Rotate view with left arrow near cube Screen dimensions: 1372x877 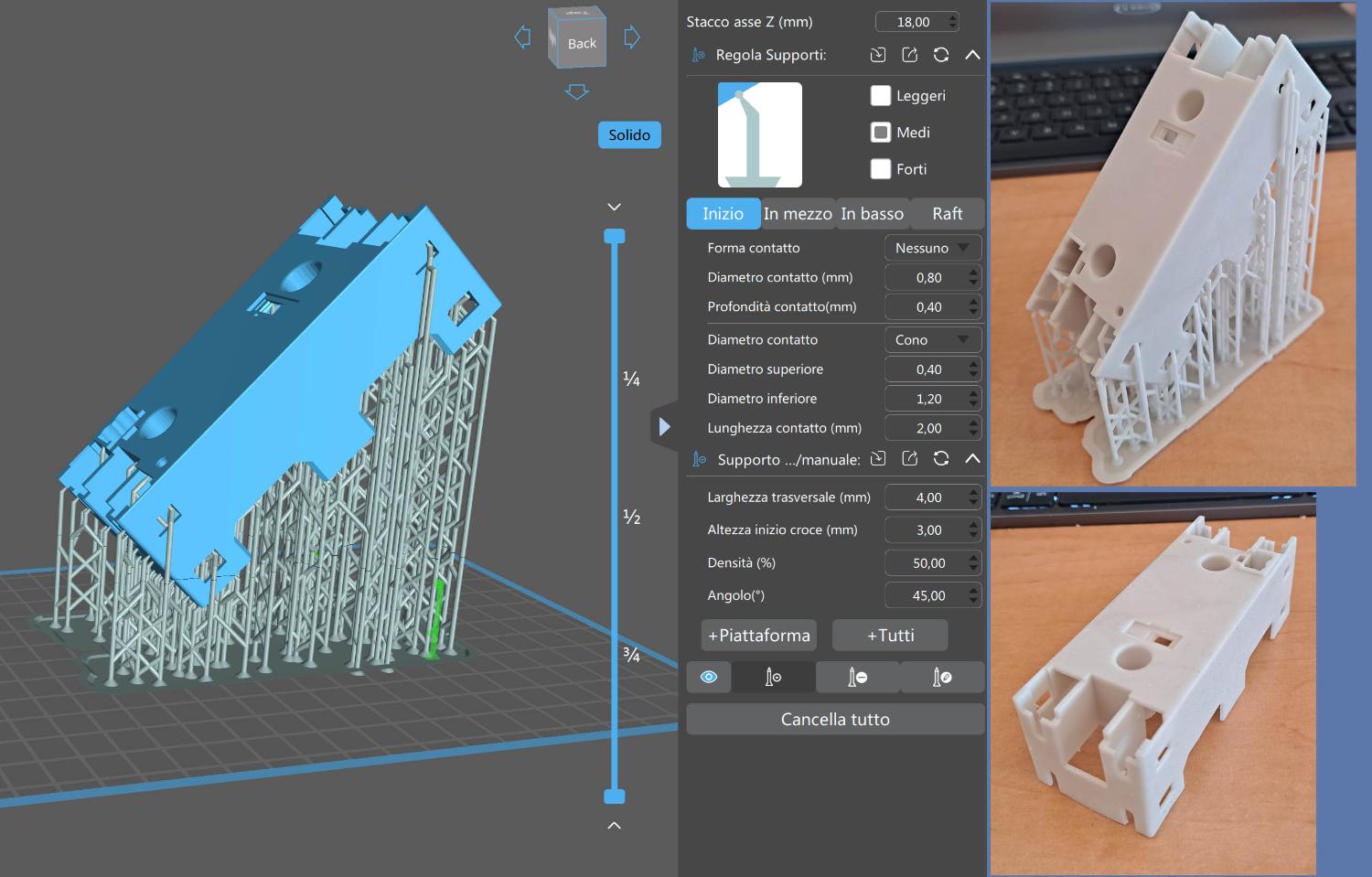tap(522, 37)
